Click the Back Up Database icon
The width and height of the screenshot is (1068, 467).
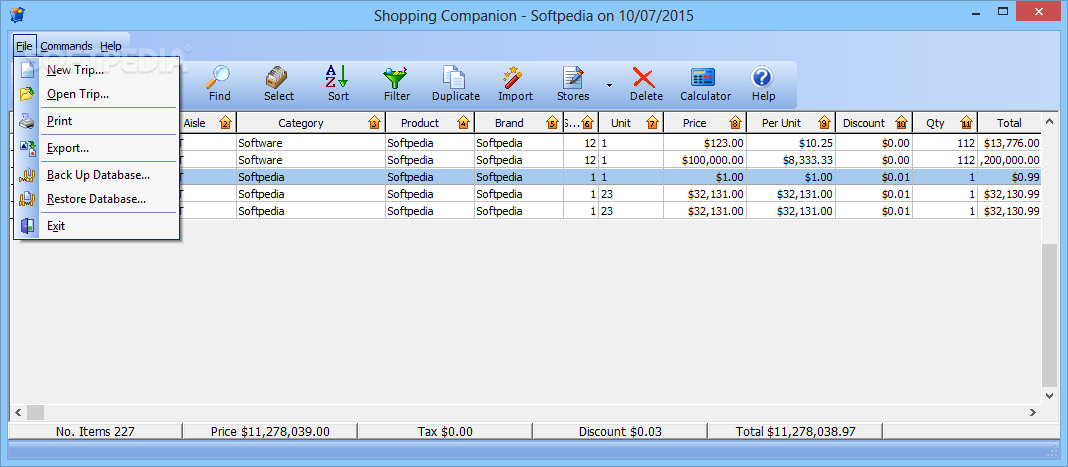pyautogui.click(x=27, y=175)
